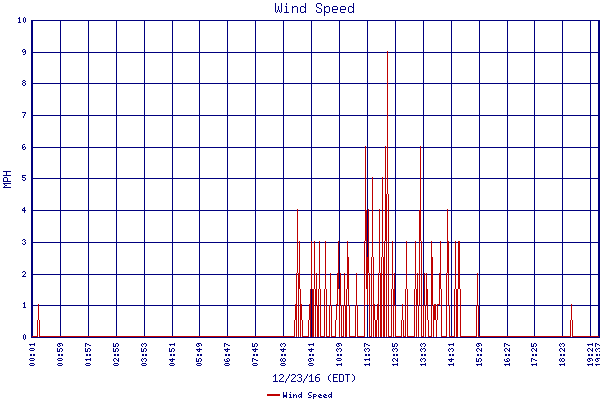Click y-axis value 6
600x400 pixels.
click(24, 147)
